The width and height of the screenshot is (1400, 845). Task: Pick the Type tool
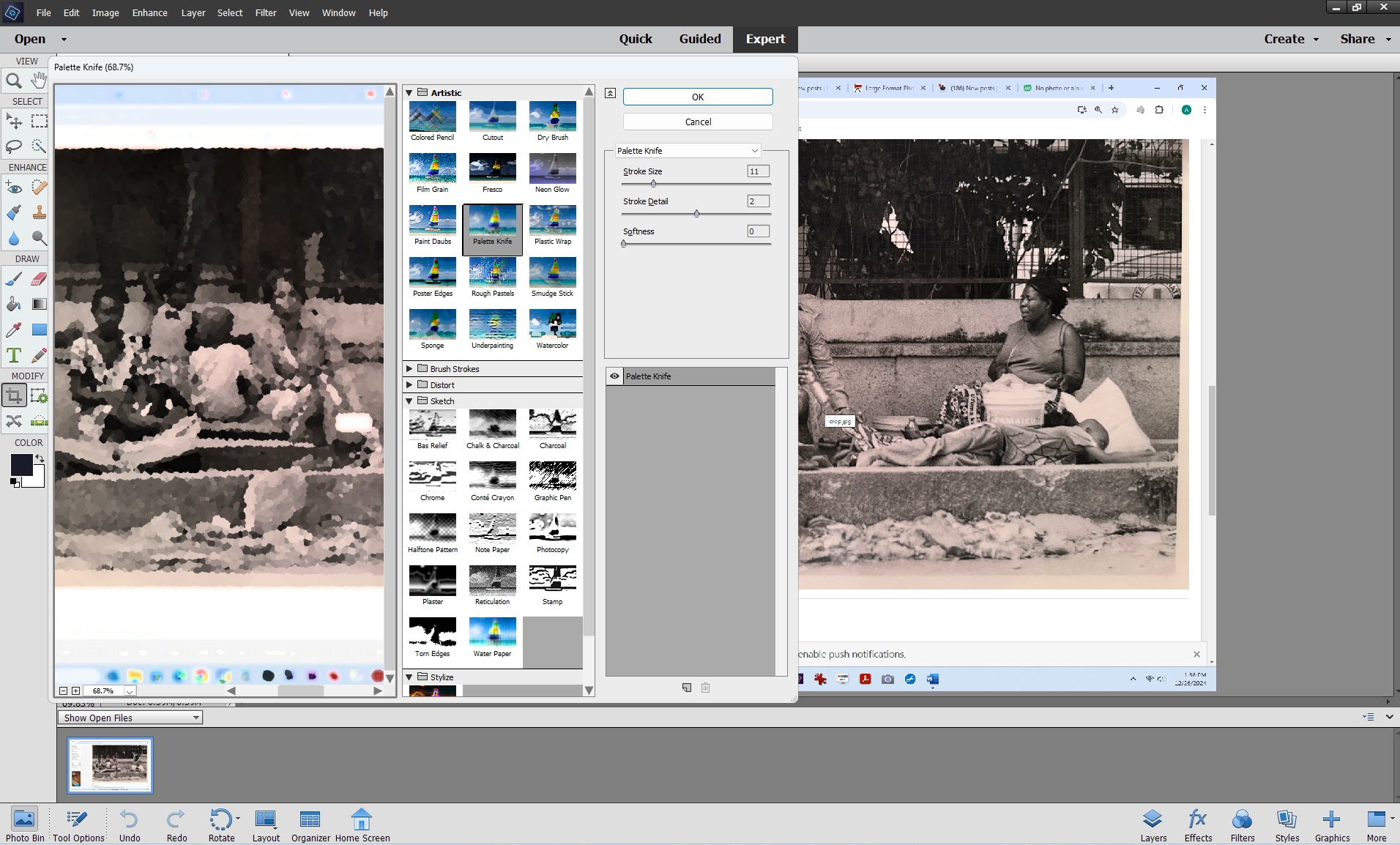point(13,356)
